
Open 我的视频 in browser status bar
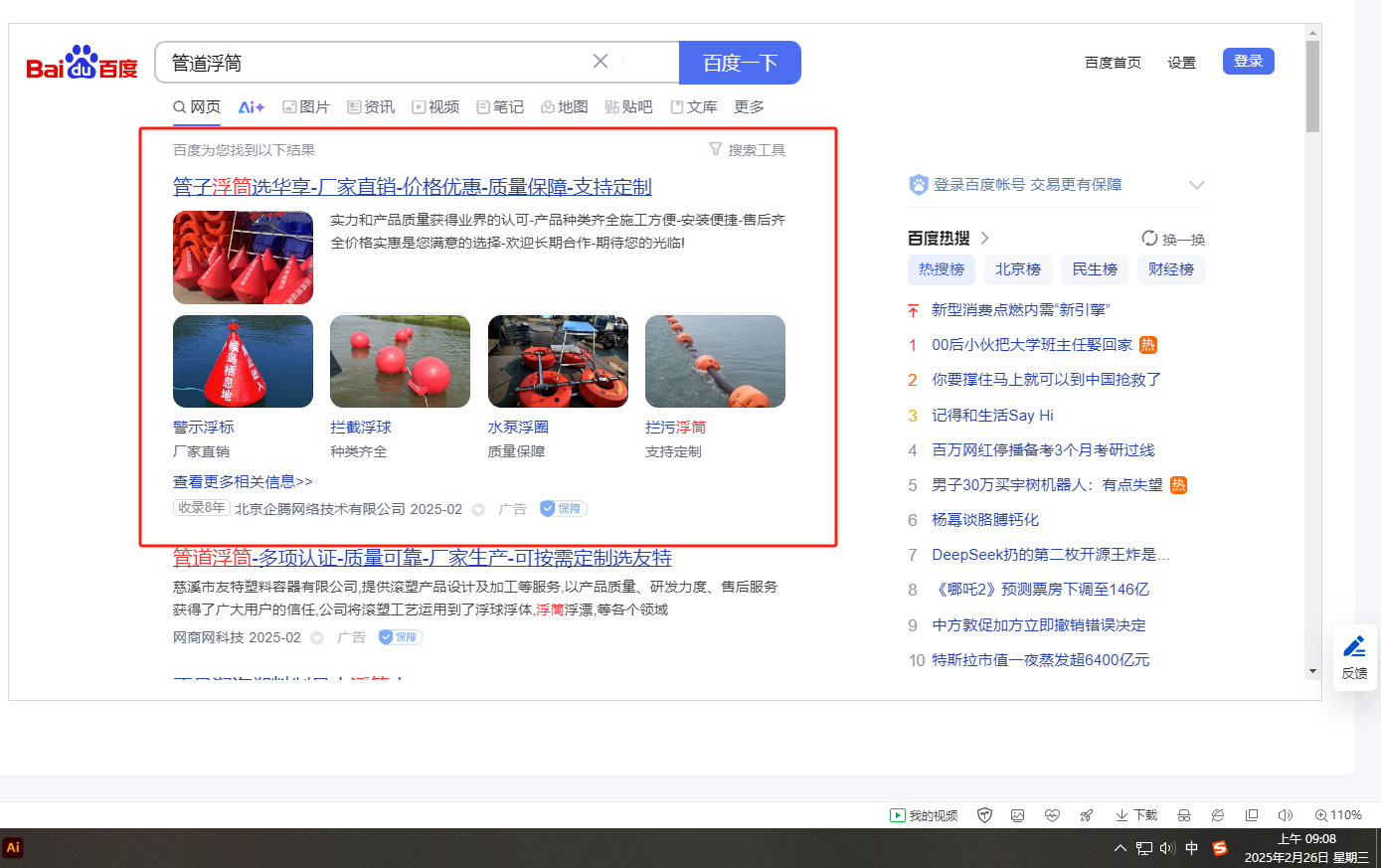tap(924, 815)
